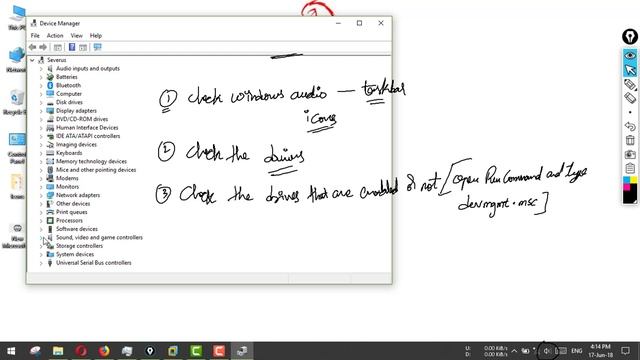Viewport: 640px width, 360px height.
Task: Toggle ink visibility with the eye icon
Action: [x=630, y=56]
